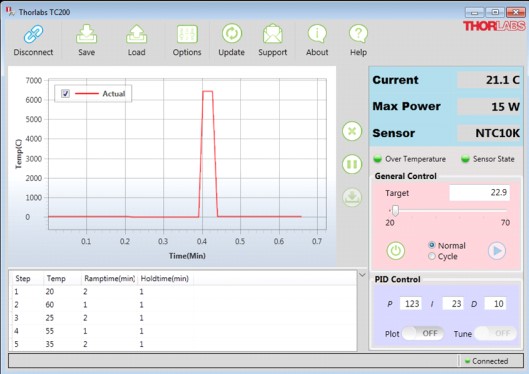Select the Normal mode option

pos(431,245)
